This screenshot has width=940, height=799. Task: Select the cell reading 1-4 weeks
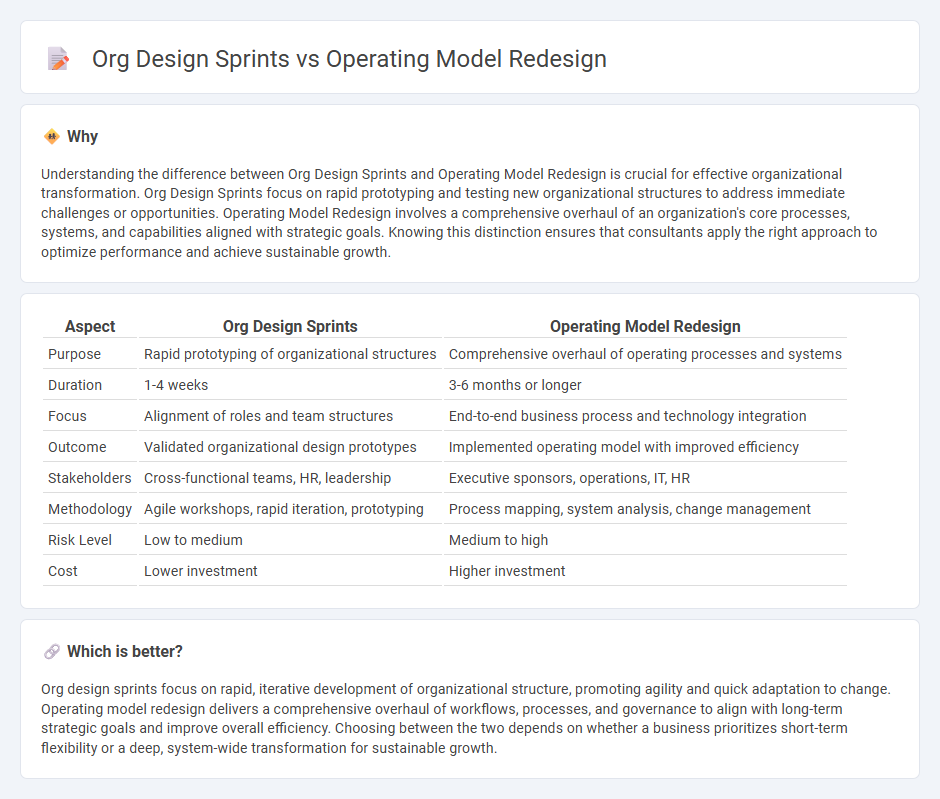click(x=175, y=385)
